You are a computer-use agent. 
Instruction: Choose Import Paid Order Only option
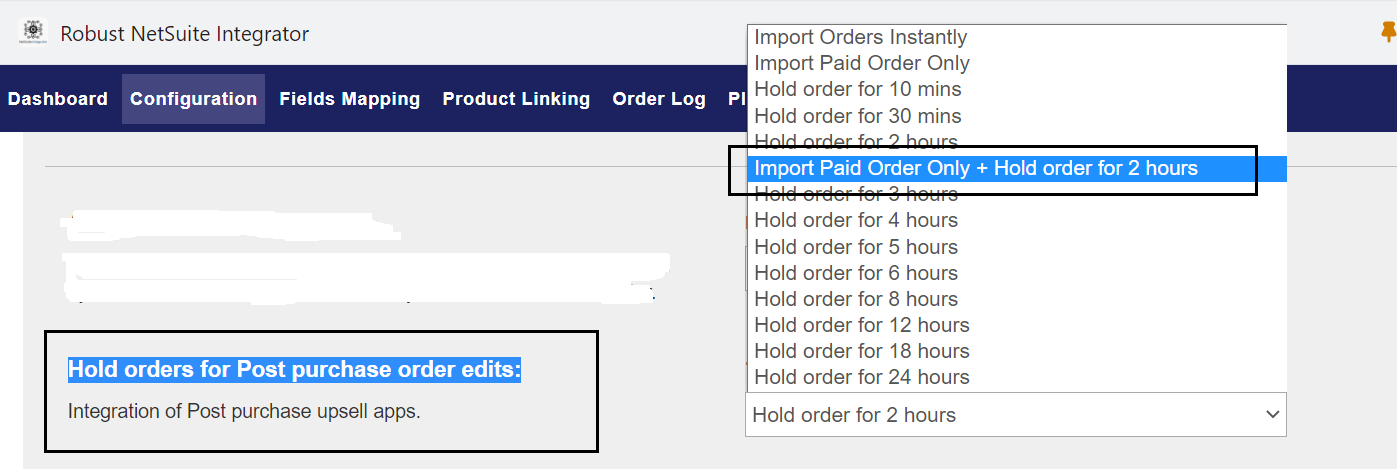click(x=861, y=63)
